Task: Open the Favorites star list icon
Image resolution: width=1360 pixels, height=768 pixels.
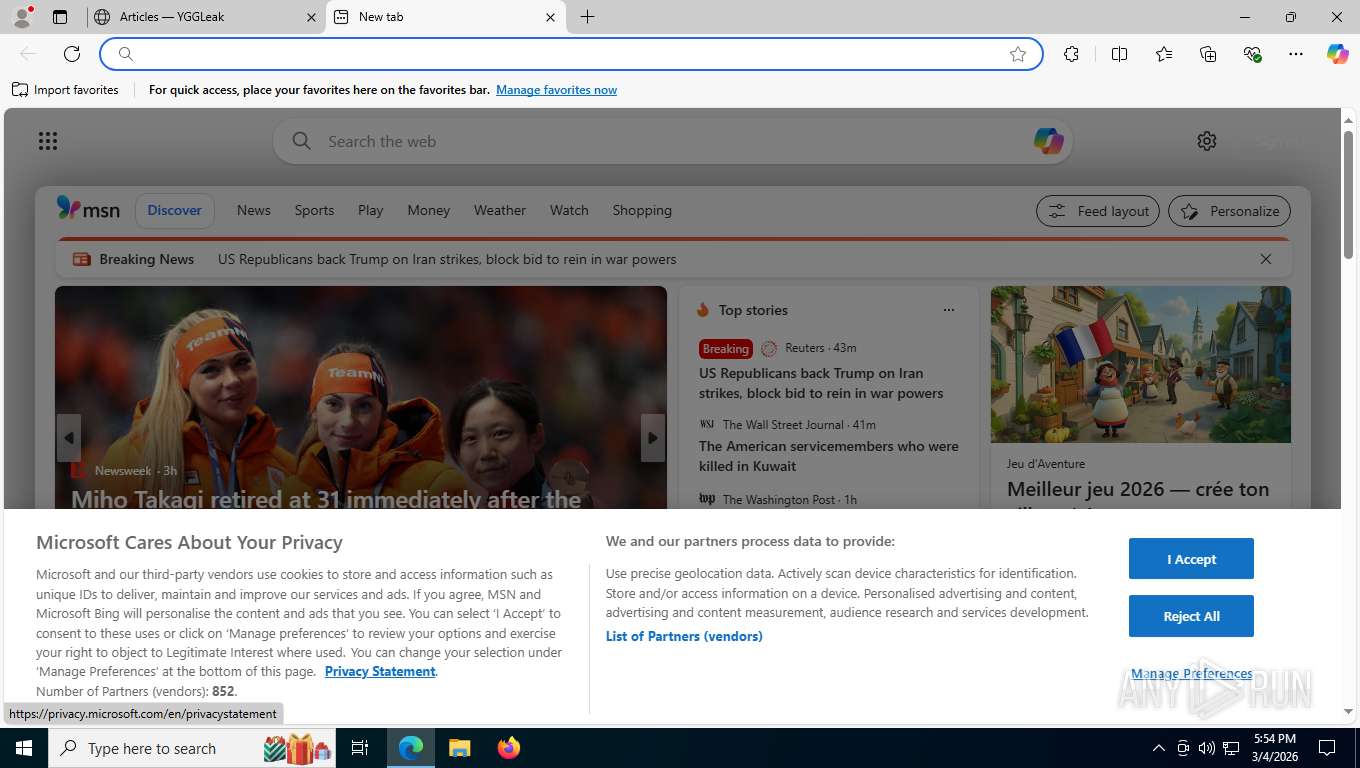Action: [1164, 54]
